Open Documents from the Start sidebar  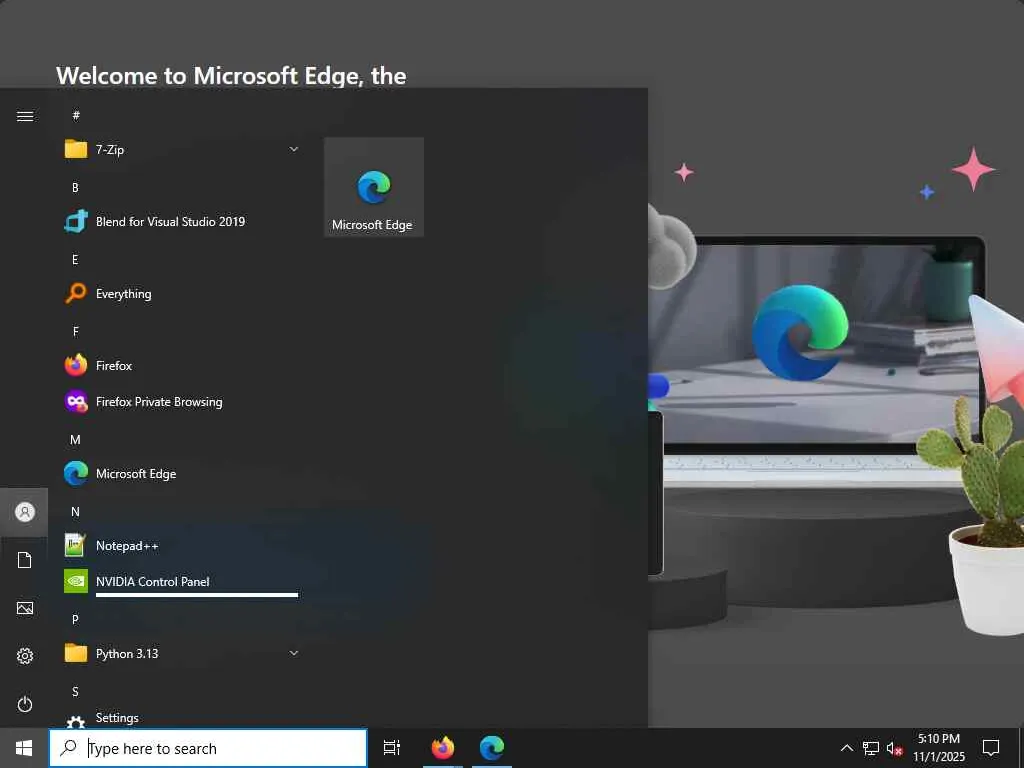tap(25, 560)
